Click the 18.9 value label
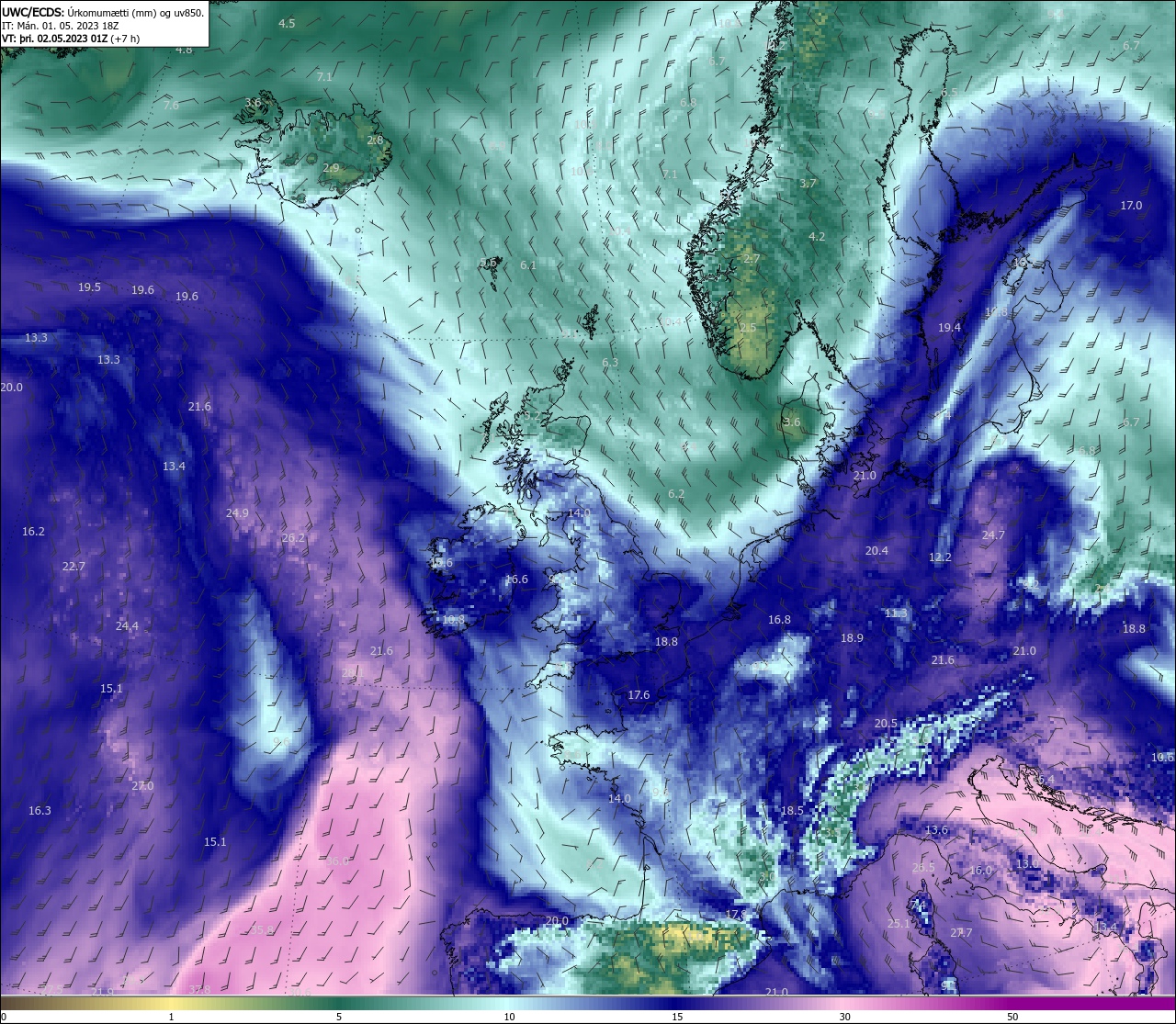Image resolution: width=1176 pixels, height=1024 pixels. (852, 637)
